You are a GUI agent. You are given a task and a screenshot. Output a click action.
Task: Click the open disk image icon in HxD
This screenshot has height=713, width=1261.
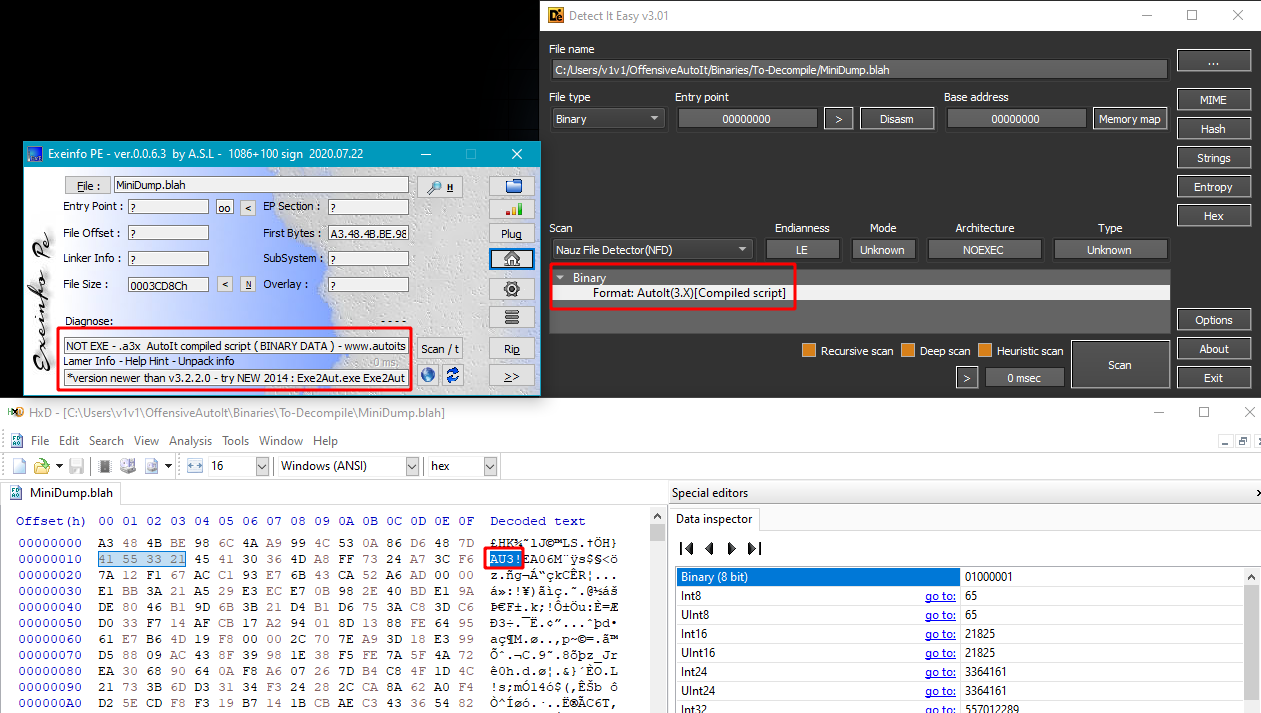pyautogui.click(x=152, y=466)
